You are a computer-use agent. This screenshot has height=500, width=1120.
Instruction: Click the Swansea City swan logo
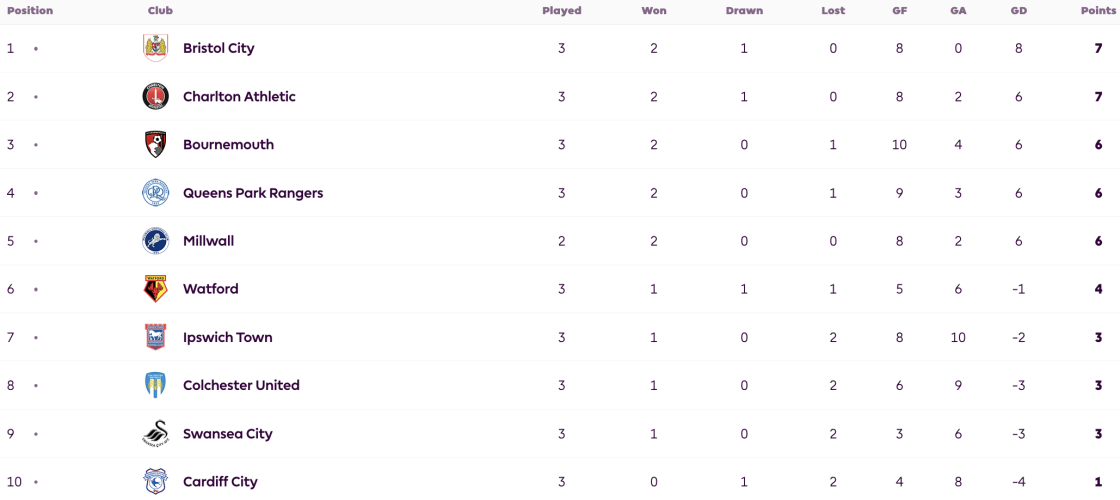(x=155, y=434)
